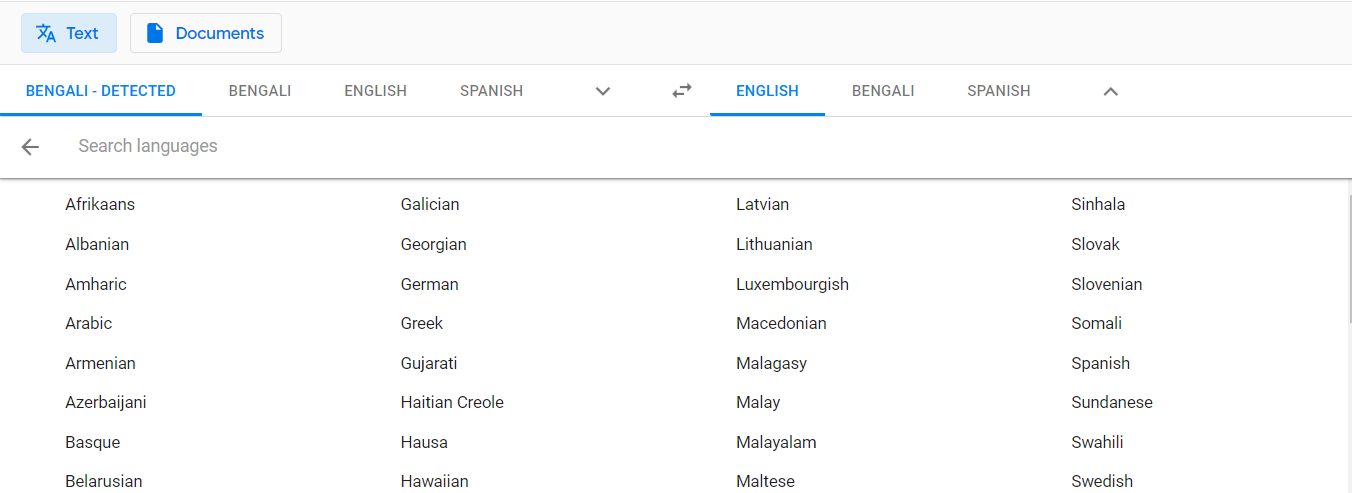Select the English target language tab
This screenshot has height=493, width=1352.
pyautogui.click(x=767, y=91)
